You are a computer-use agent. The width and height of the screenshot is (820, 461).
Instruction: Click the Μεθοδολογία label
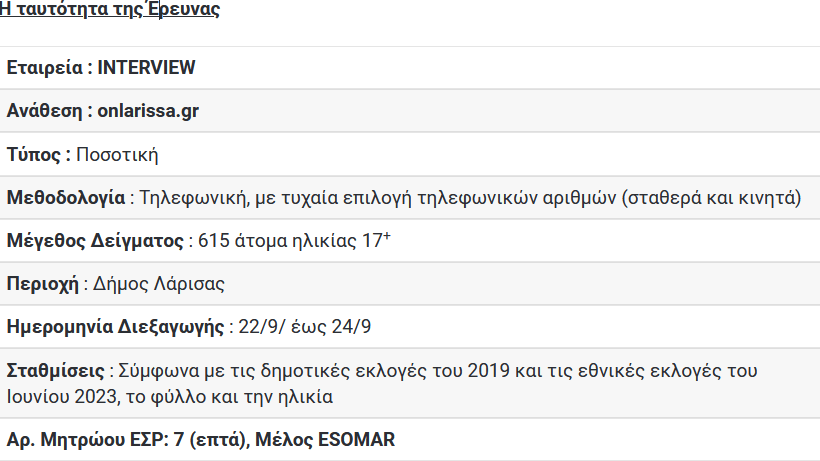pyautogui.click(x=66, y=198)
